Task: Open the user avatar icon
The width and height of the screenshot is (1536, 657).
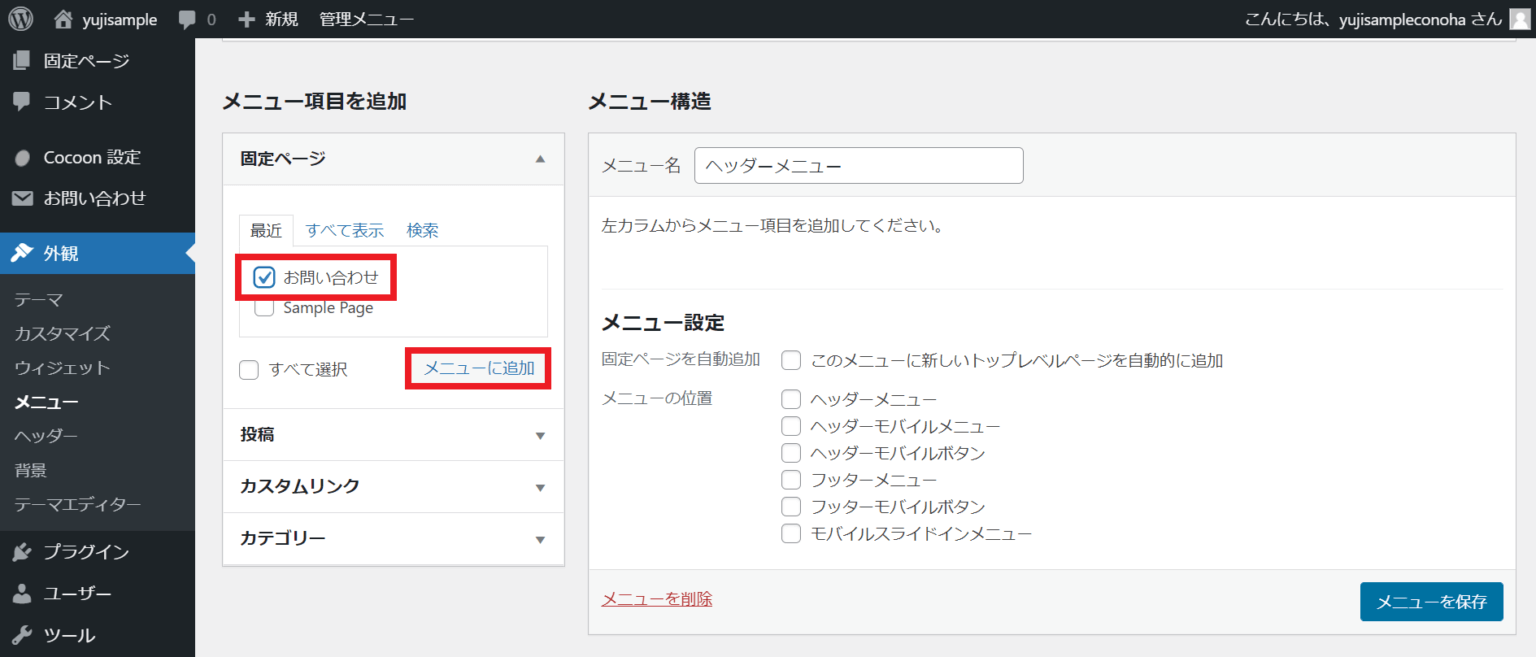Action: pyautogui.click(x=1518, y=19)
